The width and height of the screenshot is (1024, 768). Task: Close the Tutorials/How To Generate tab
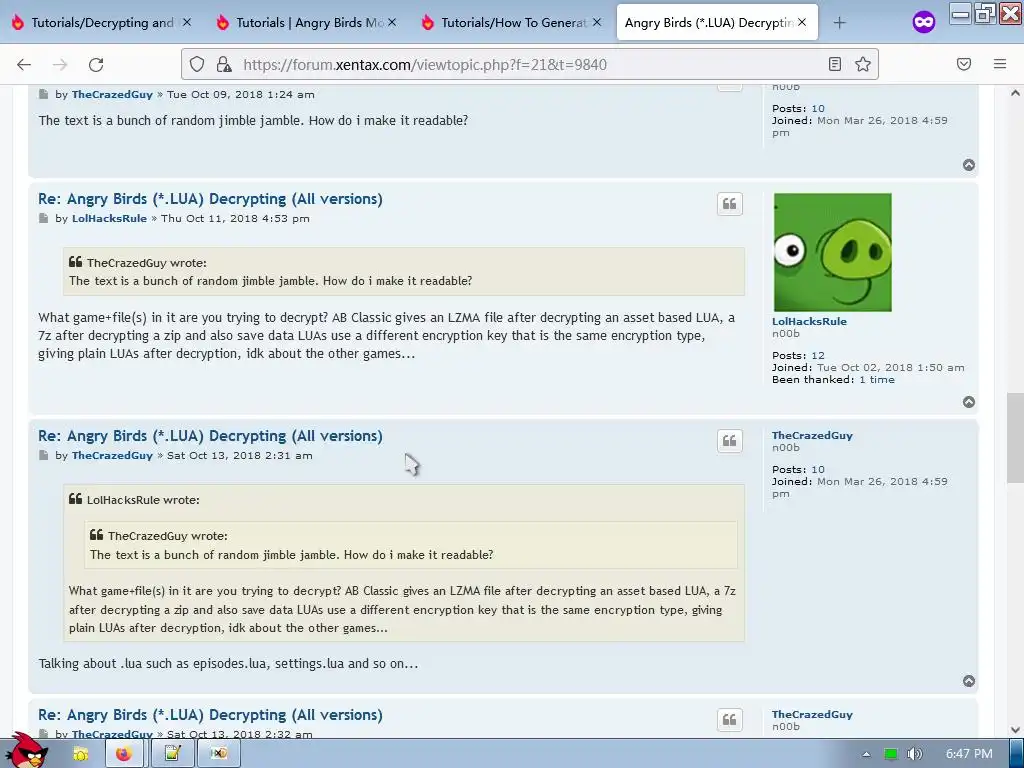click(597, 22)
